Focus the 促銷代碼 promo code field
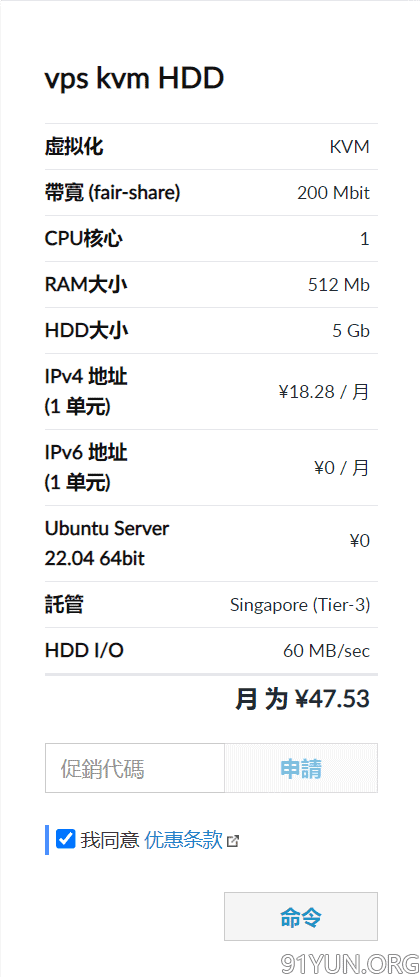 [135, 768]
